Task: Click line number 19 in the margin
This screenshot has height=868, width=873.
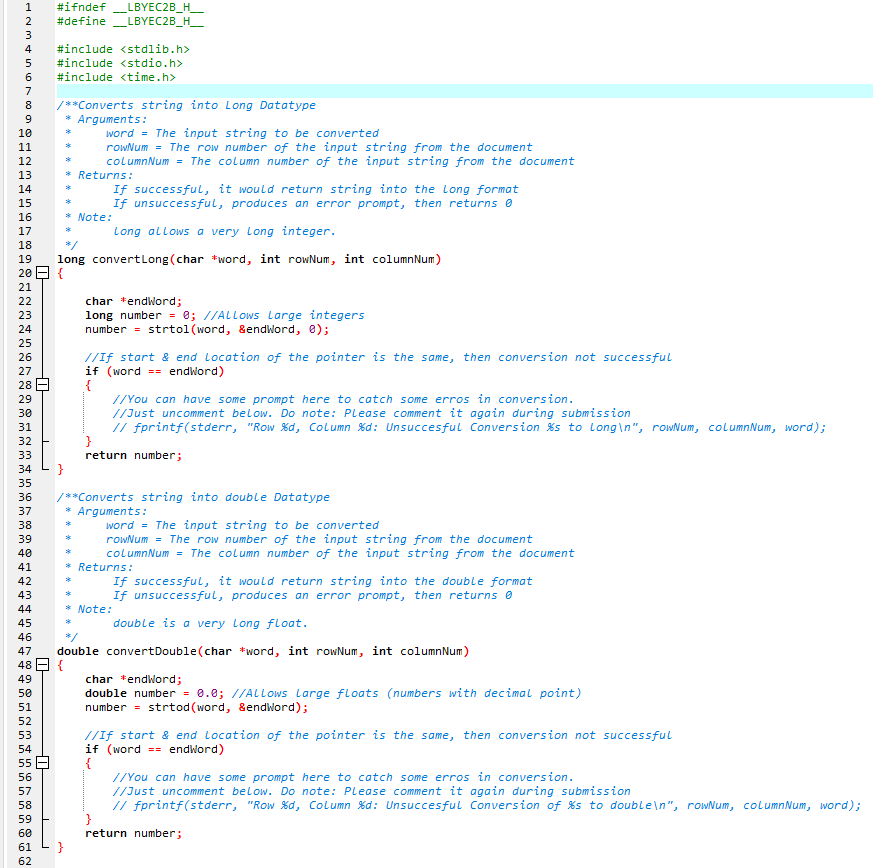Action: pyautogui.click(x=25, y=259)
